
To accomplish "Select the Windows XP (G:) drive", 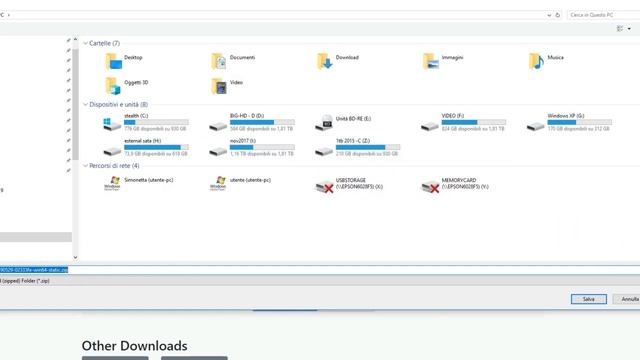I will (x=569, y=122).
